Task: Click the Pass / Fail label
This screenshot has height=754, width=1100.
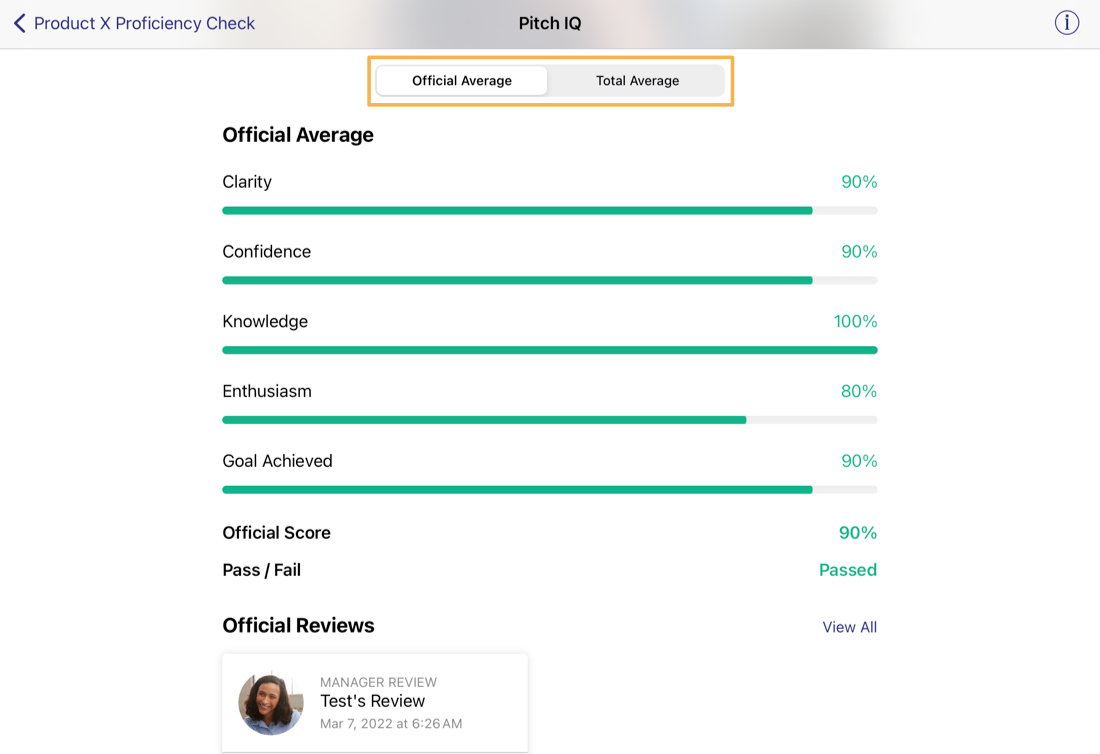Action: 262,570
